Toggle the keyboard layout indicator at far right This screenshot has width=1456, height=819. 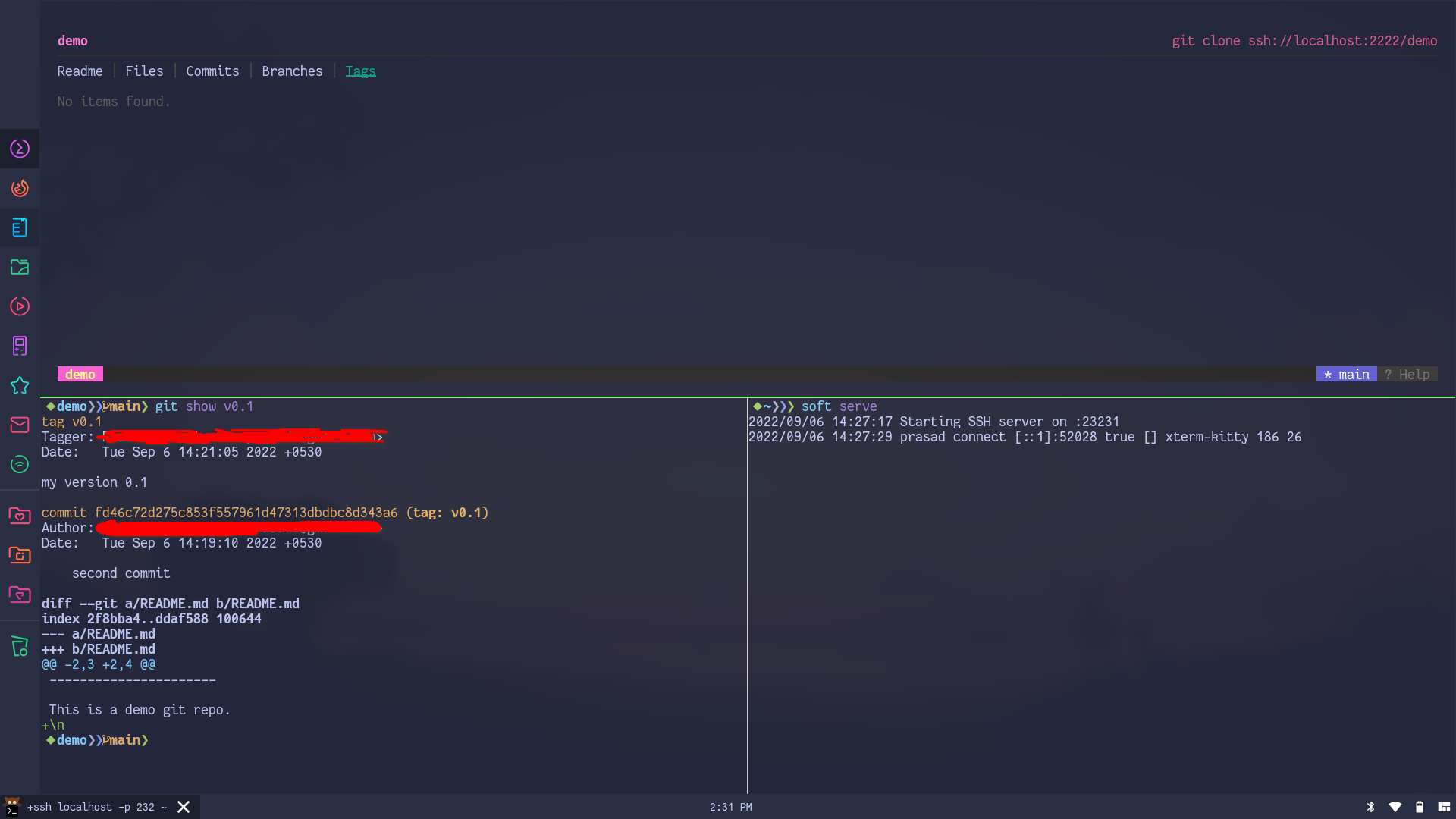coord(1443,807)
